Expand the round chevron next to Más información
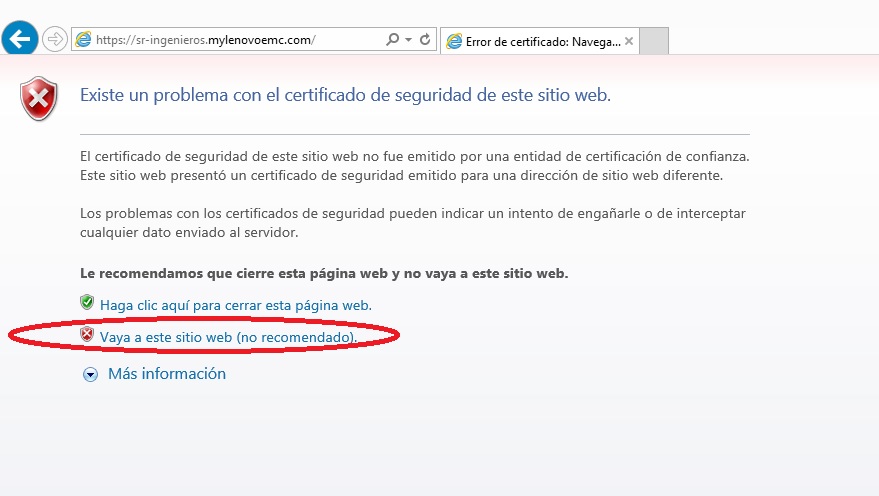The width and height of the screenshot is (879, 496). [x=91, y=374]
